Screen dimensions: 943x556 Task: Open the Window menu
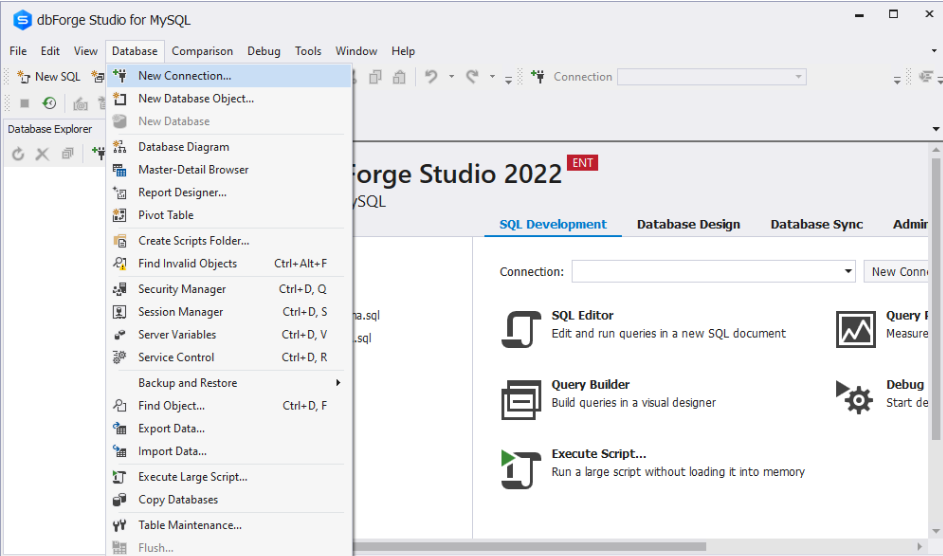tap(356, 51)
